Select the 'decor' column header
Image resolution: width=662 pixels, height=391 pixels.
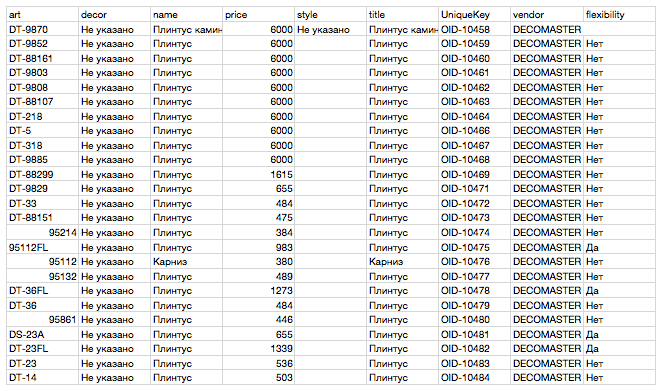[114, 15]
